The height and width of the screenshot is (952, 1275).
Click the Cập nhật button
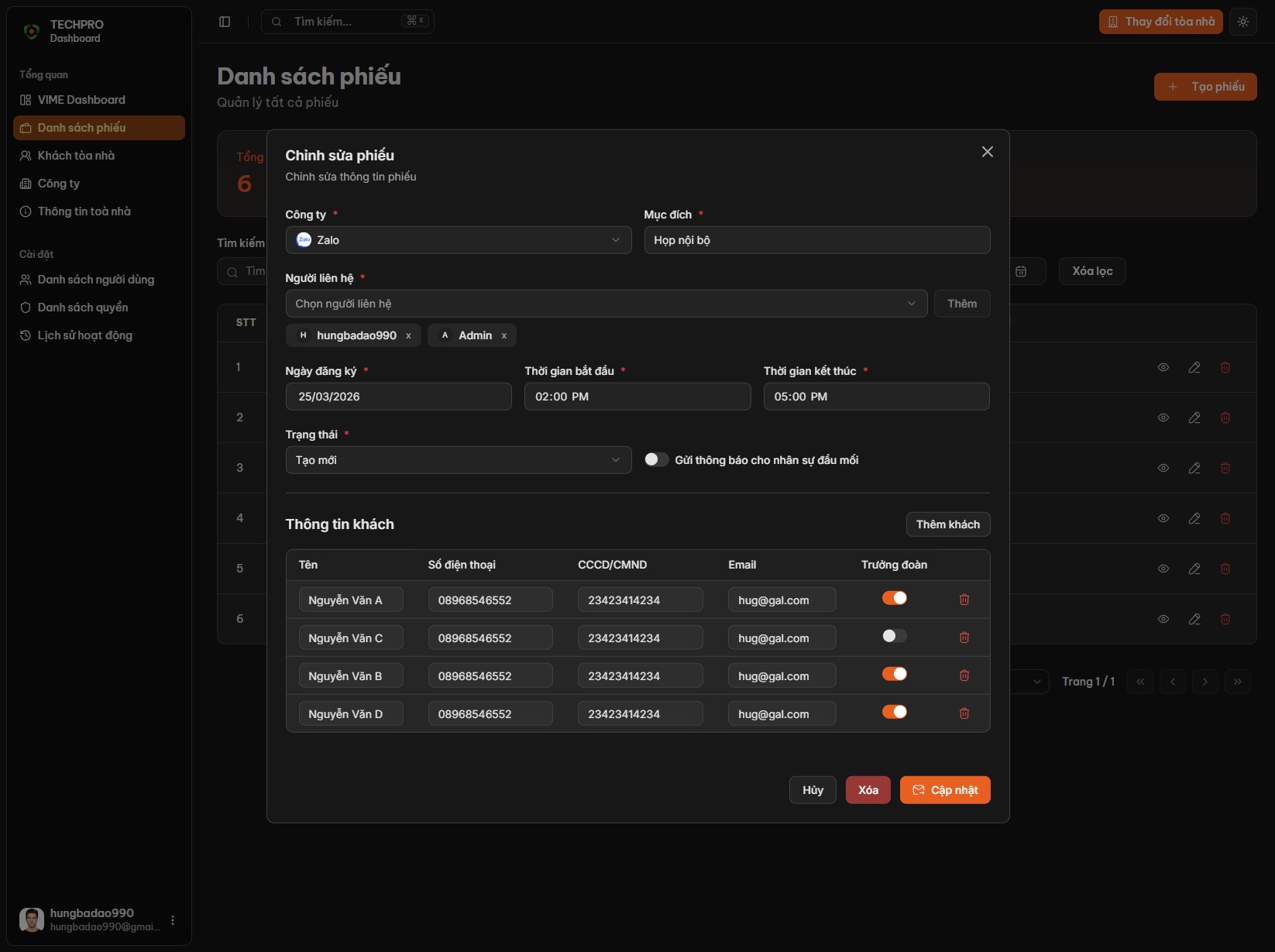[945, 789]
